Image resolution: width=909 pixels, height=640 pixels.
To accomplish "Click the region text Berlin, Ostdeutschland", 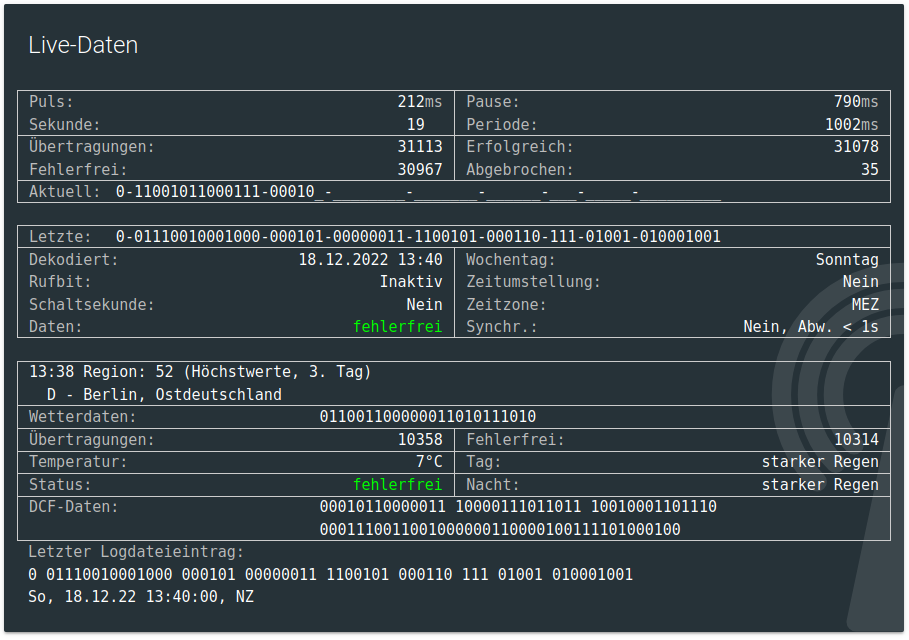I will tap(164, 395).
